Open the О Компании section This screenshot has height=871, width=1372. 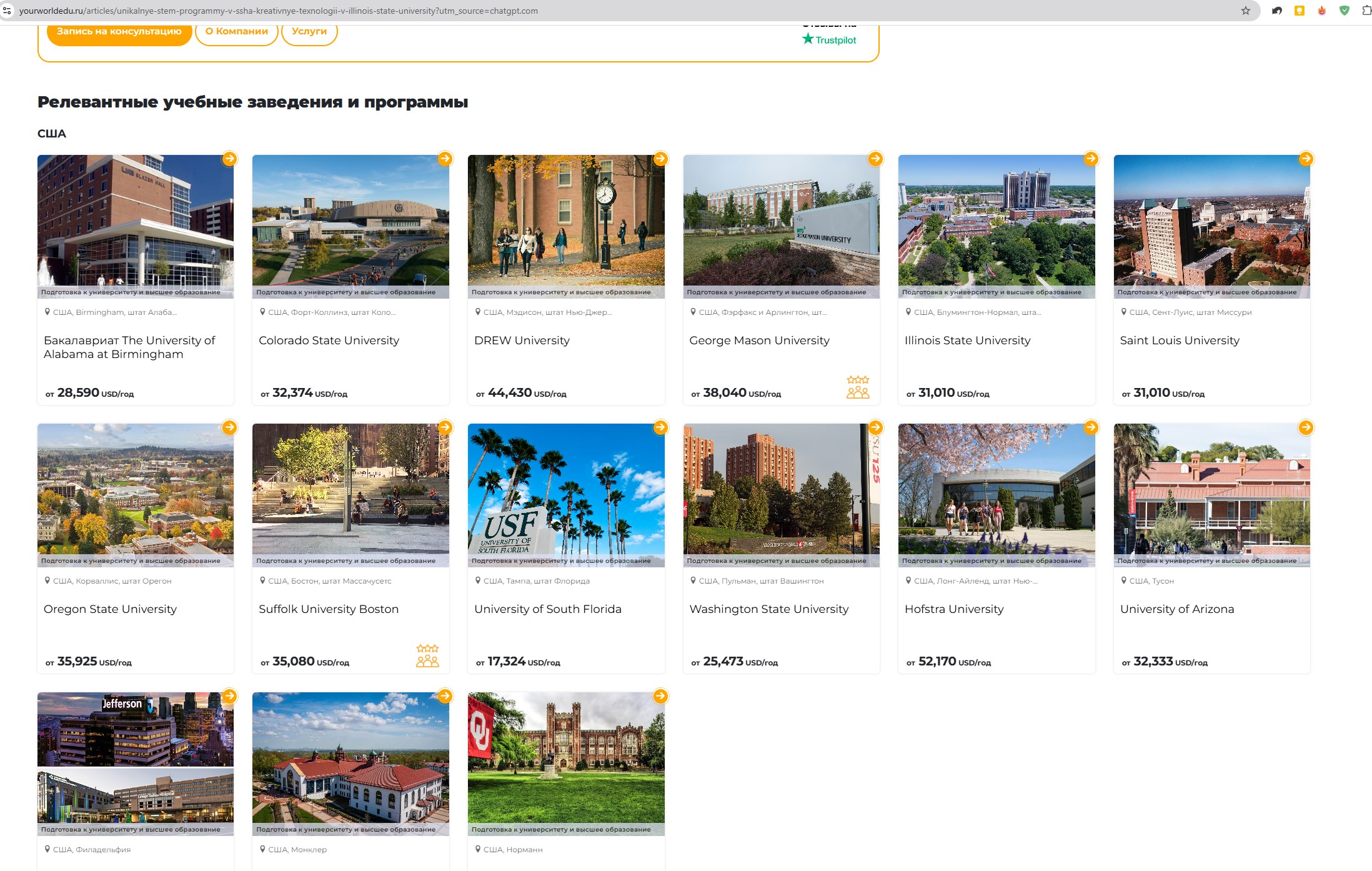pos(236,31)
